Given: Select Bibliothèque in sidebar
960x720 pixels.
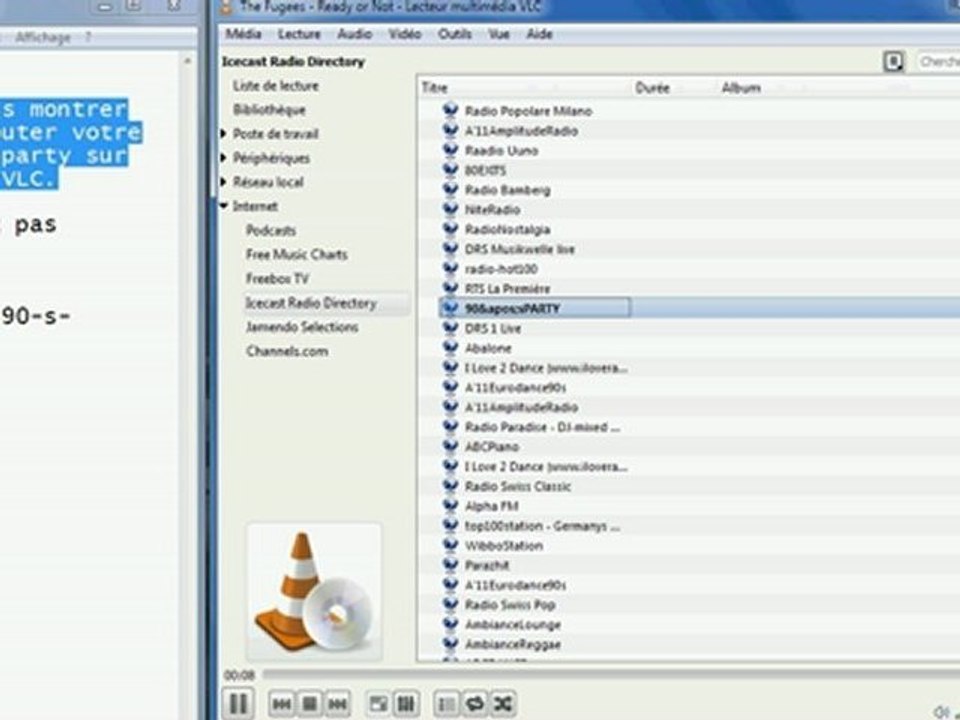Looking at the screenshot, I should (x=269, y=110).
